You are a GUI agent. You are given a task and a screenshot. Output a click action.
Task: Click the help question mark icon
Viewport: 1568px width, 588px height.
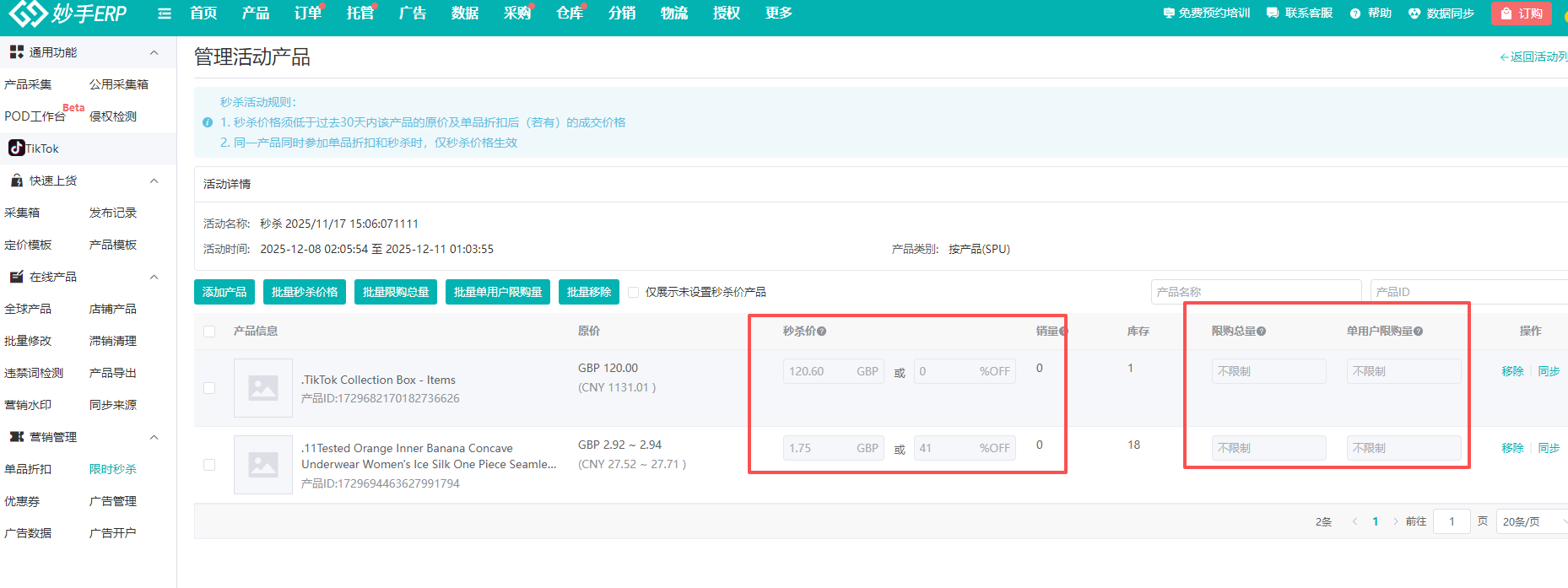(x=1355, y=13)
